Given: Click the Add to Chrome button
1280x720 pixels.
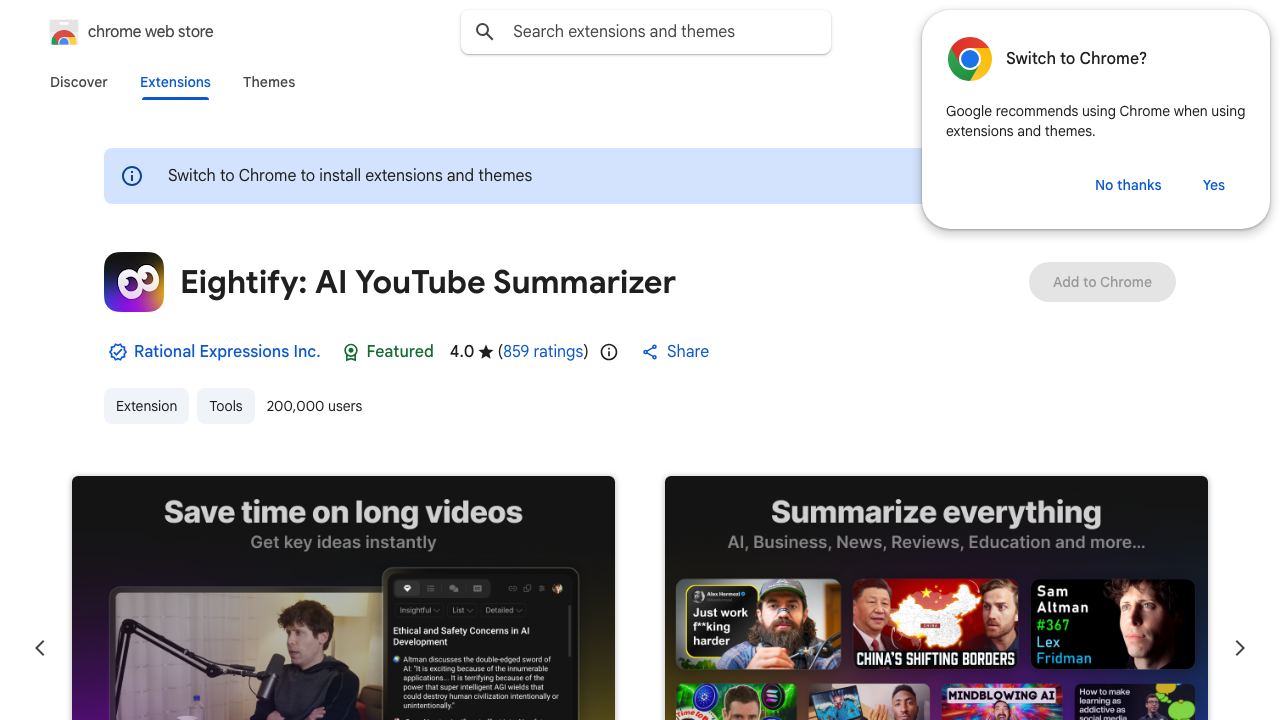Looking at the screenshot, I should pyautogui.click(x=1102, y=282).
